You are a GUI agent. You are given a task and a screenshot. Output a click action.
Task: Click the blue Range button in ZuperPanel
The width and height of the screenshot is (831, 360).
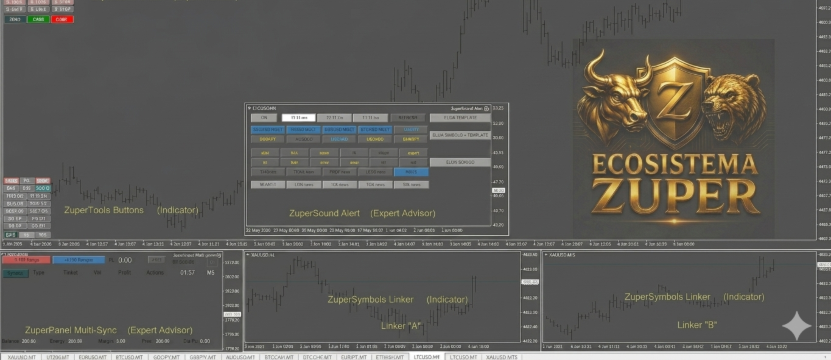point(78,260)
